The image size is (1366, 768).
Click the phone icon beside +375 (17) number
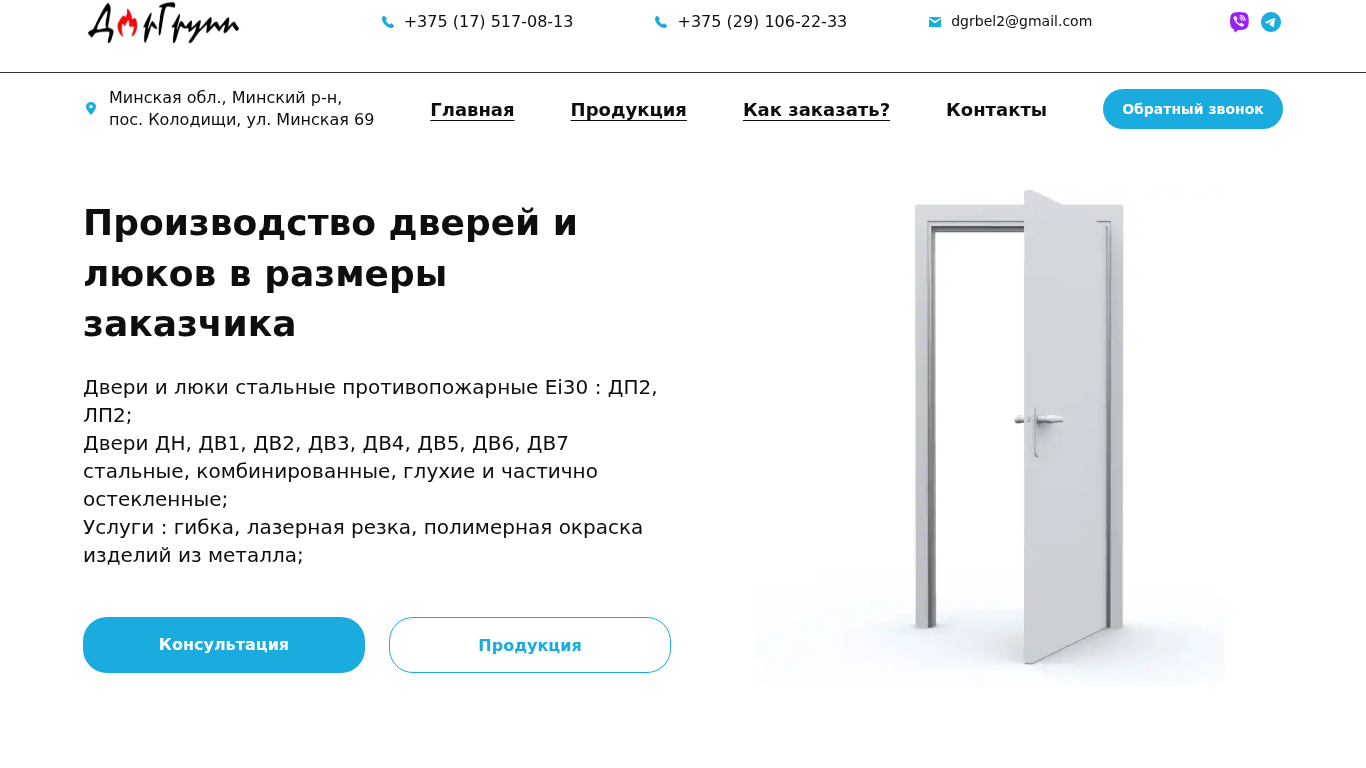tap(388, 22)
